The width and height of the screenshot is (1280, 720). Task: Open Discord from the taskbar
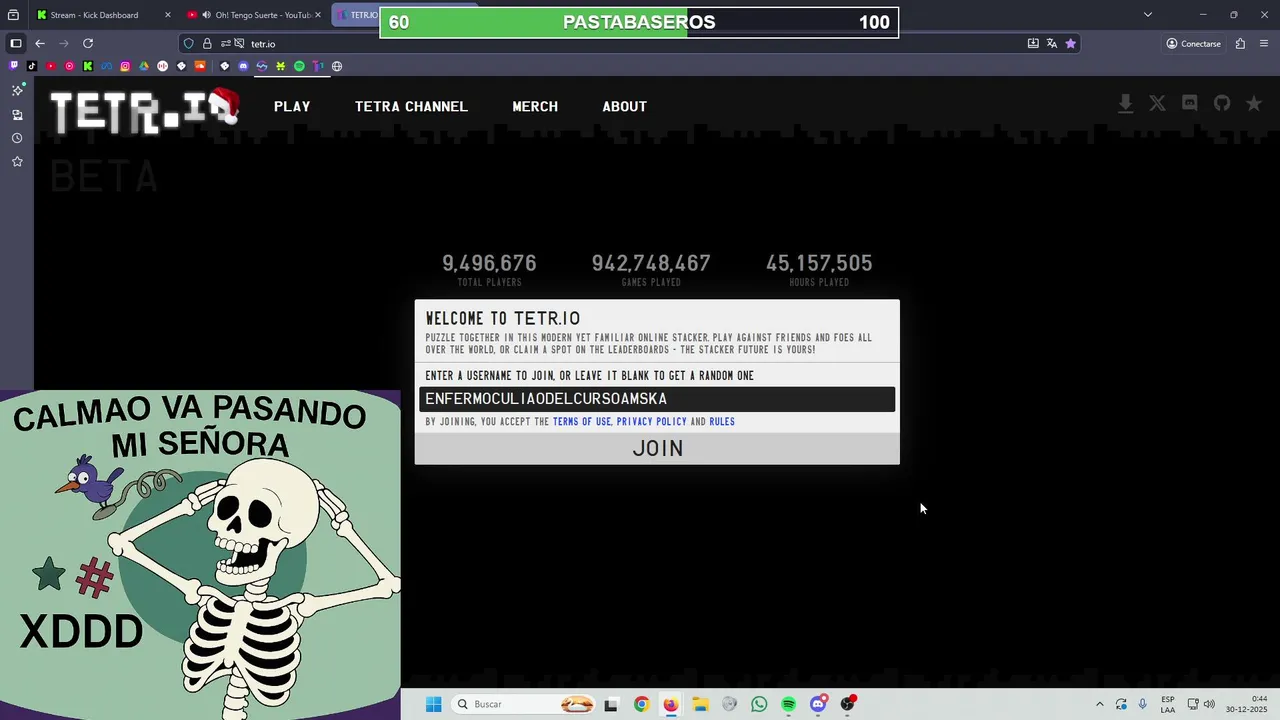tap(818, 704)
